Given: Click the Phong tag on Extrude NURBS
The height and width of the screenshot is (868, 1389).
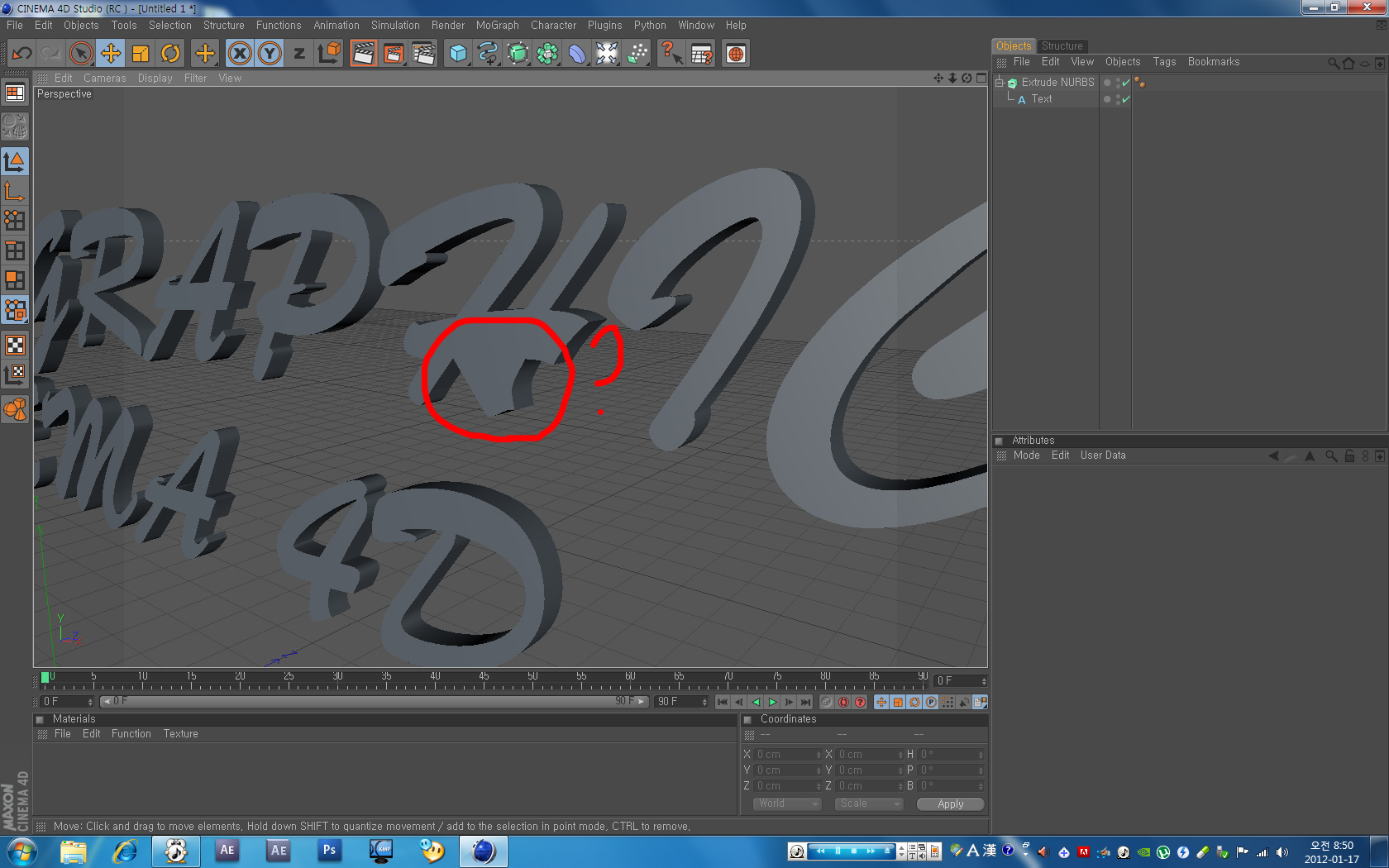Looking at the screenshot, I should coord(1140,83).
